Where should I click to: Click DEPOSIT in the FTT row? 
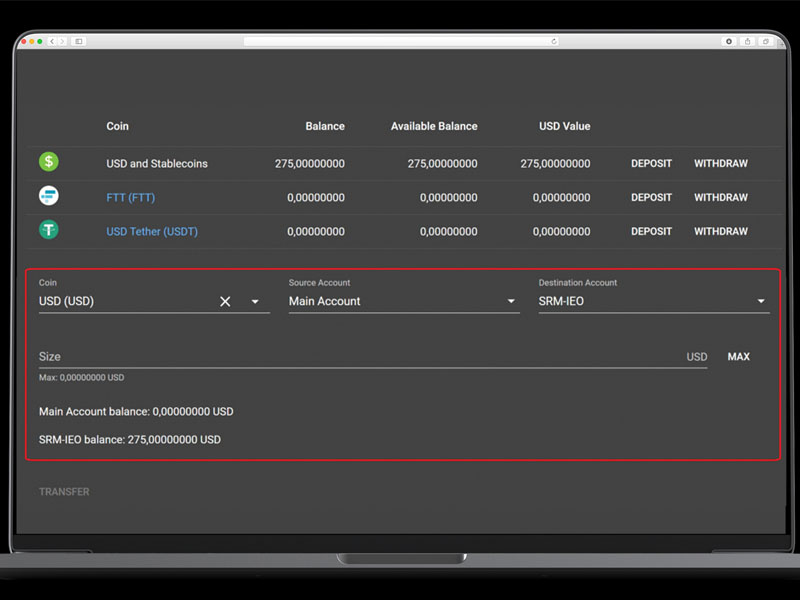tap(651, 197)
